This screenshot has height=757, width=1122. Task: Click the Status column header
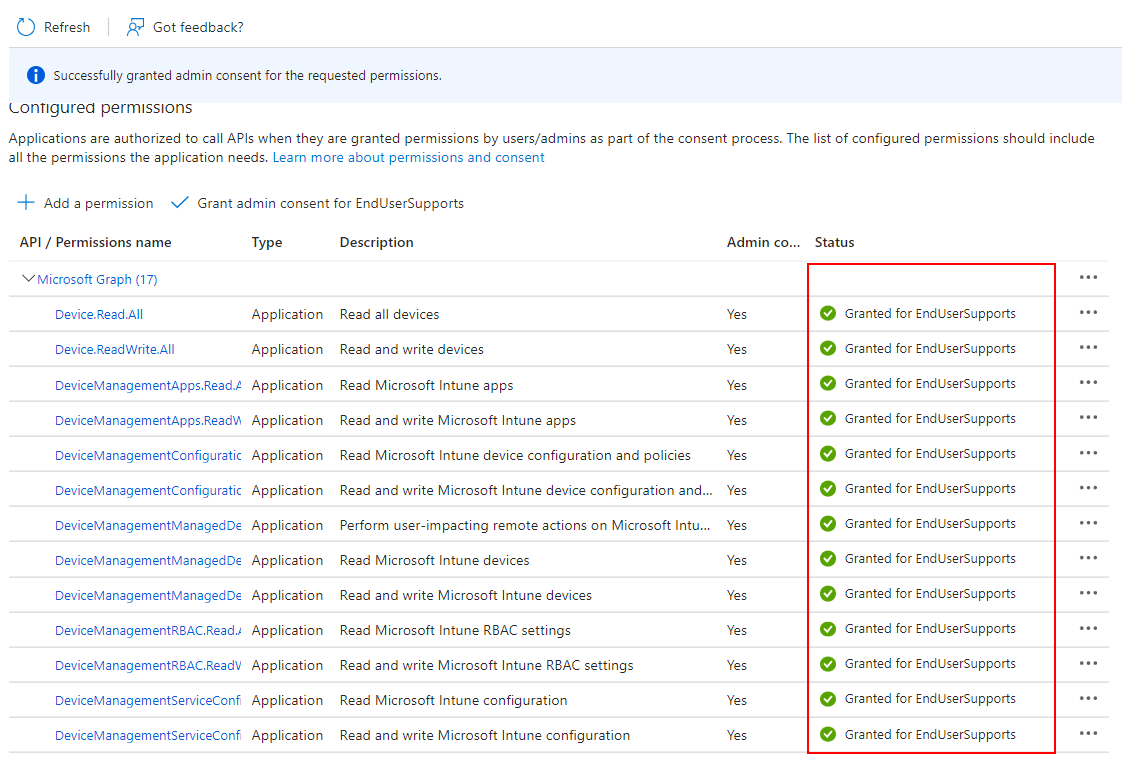[x=834, y=243]
